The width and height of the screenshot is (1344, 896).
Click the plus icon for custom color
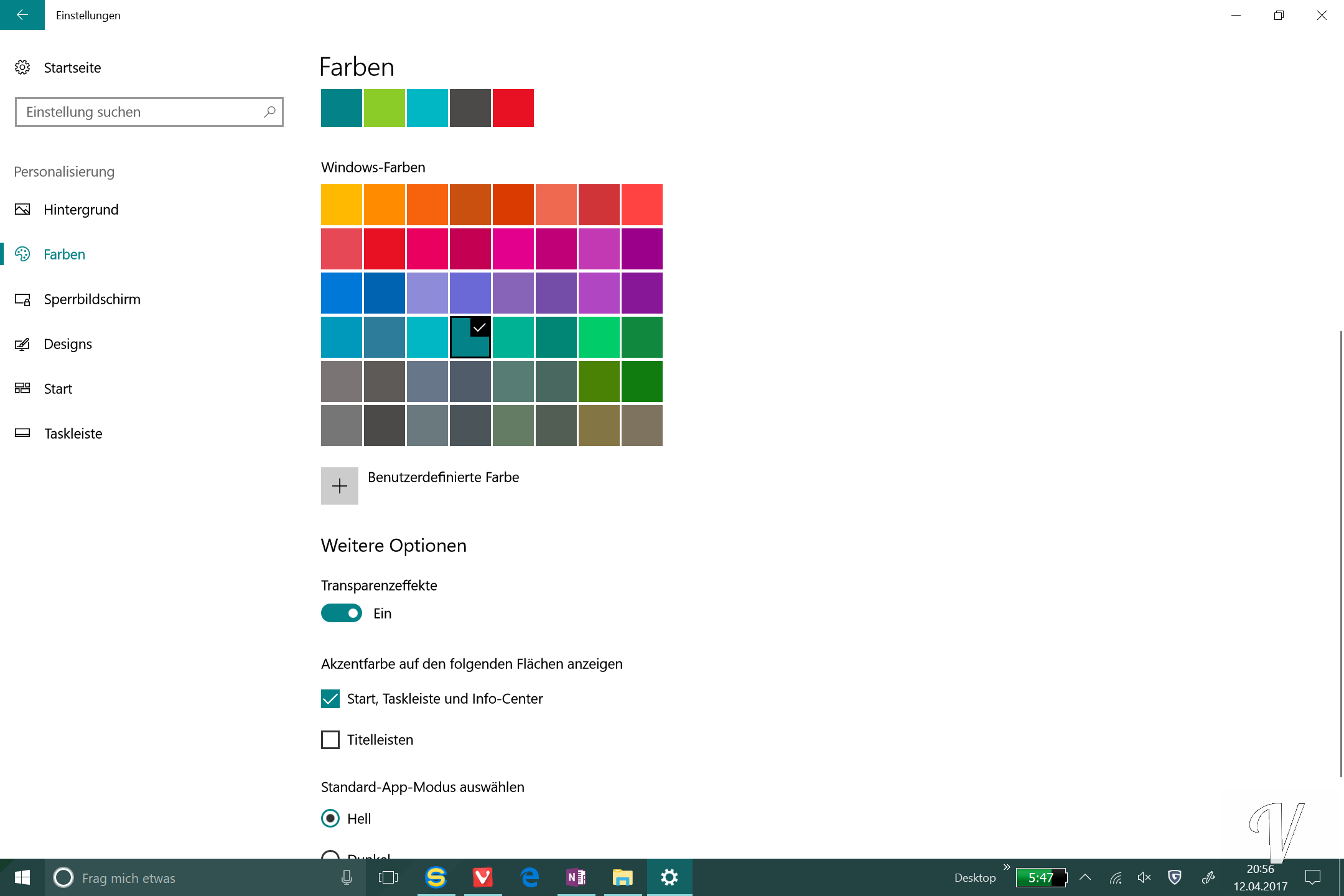click(x=340, y=486)
